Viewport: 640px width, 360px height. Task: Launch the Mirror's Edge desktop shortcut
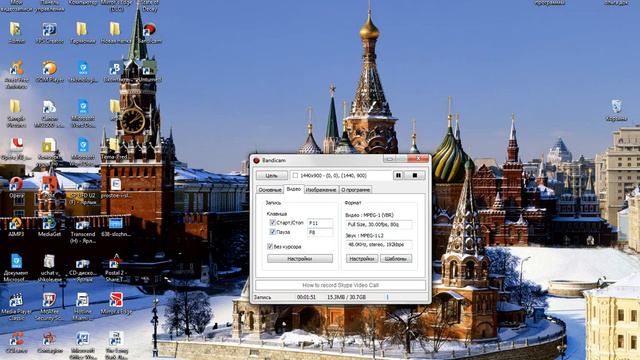(116, 304)
